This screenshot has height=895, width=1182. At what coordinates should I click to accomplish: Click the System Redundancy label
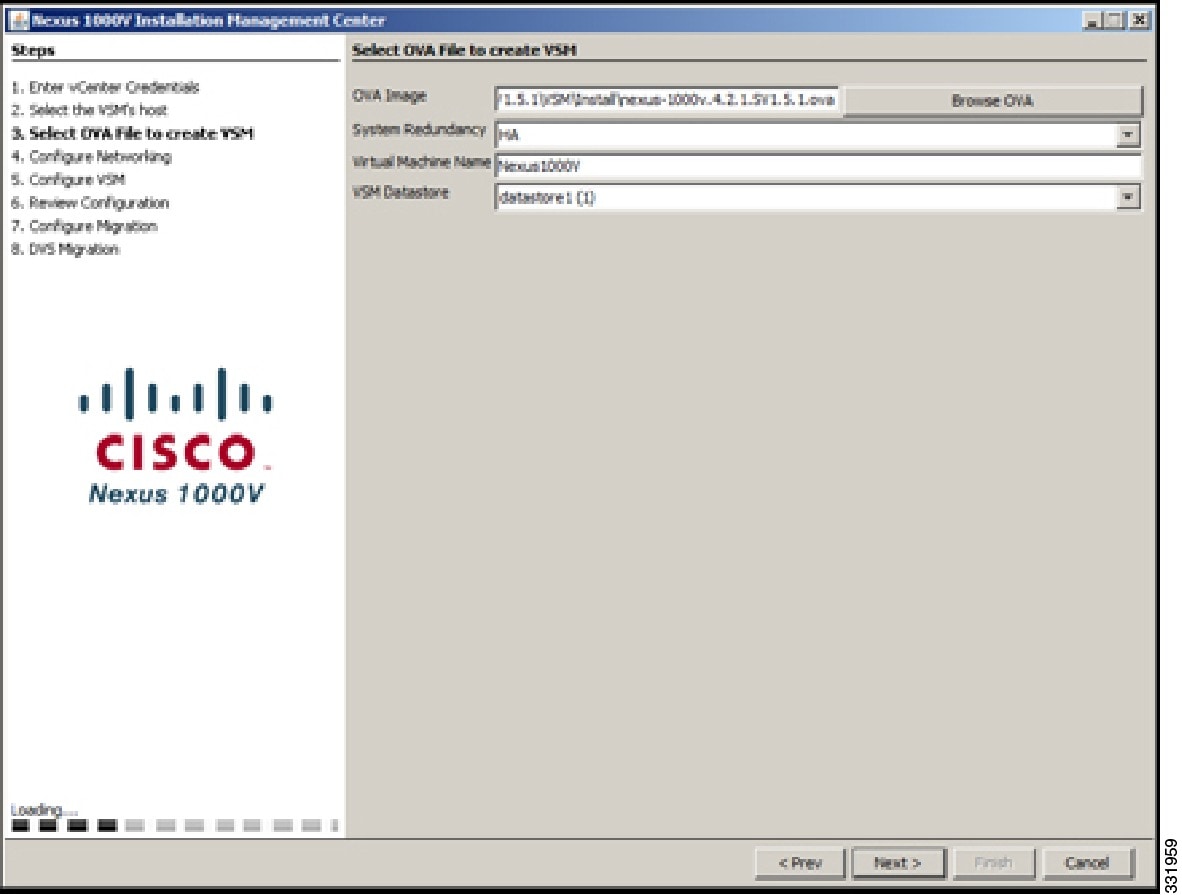click(419, 130)
